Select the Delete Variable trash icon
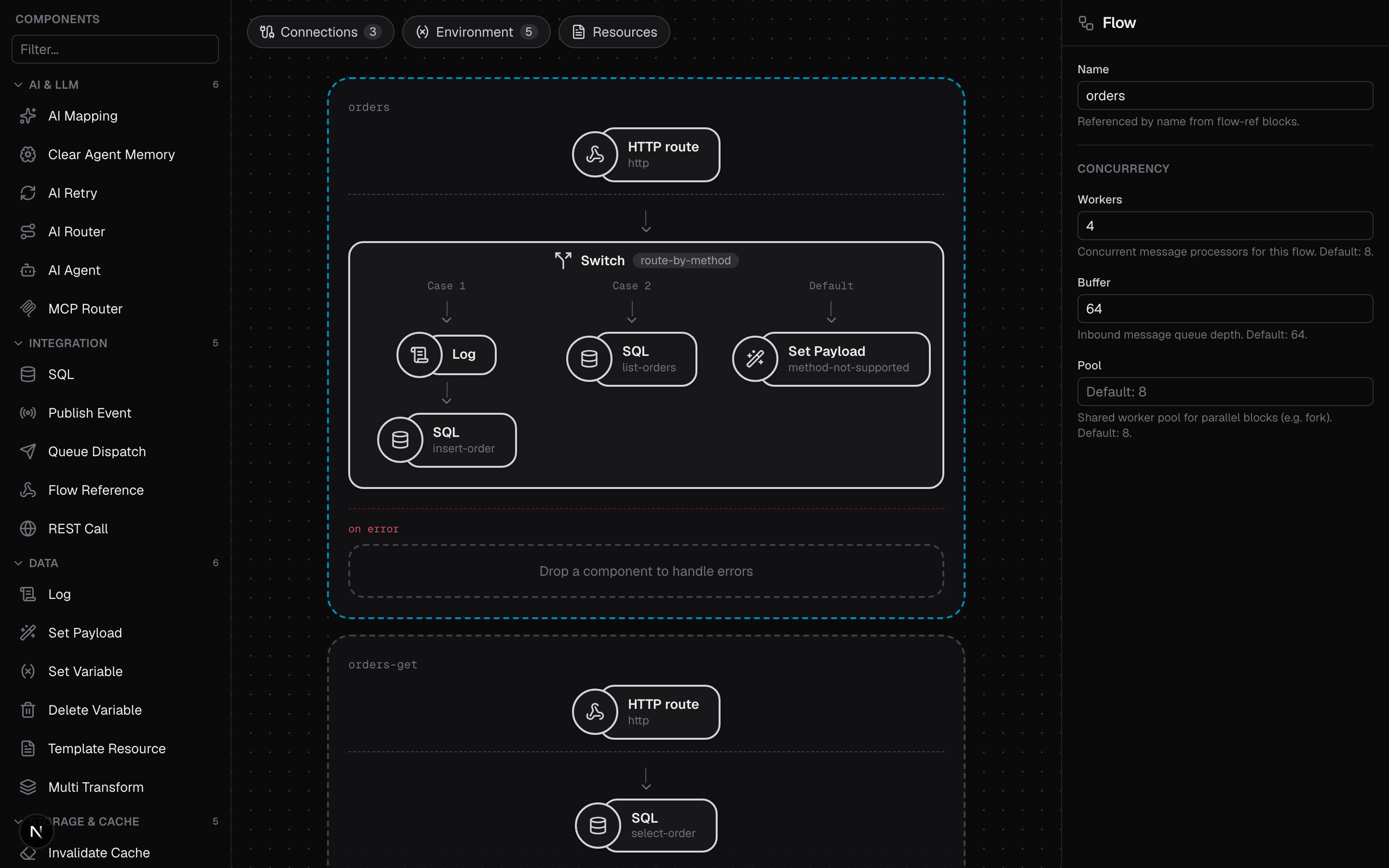 pos(27,709)
